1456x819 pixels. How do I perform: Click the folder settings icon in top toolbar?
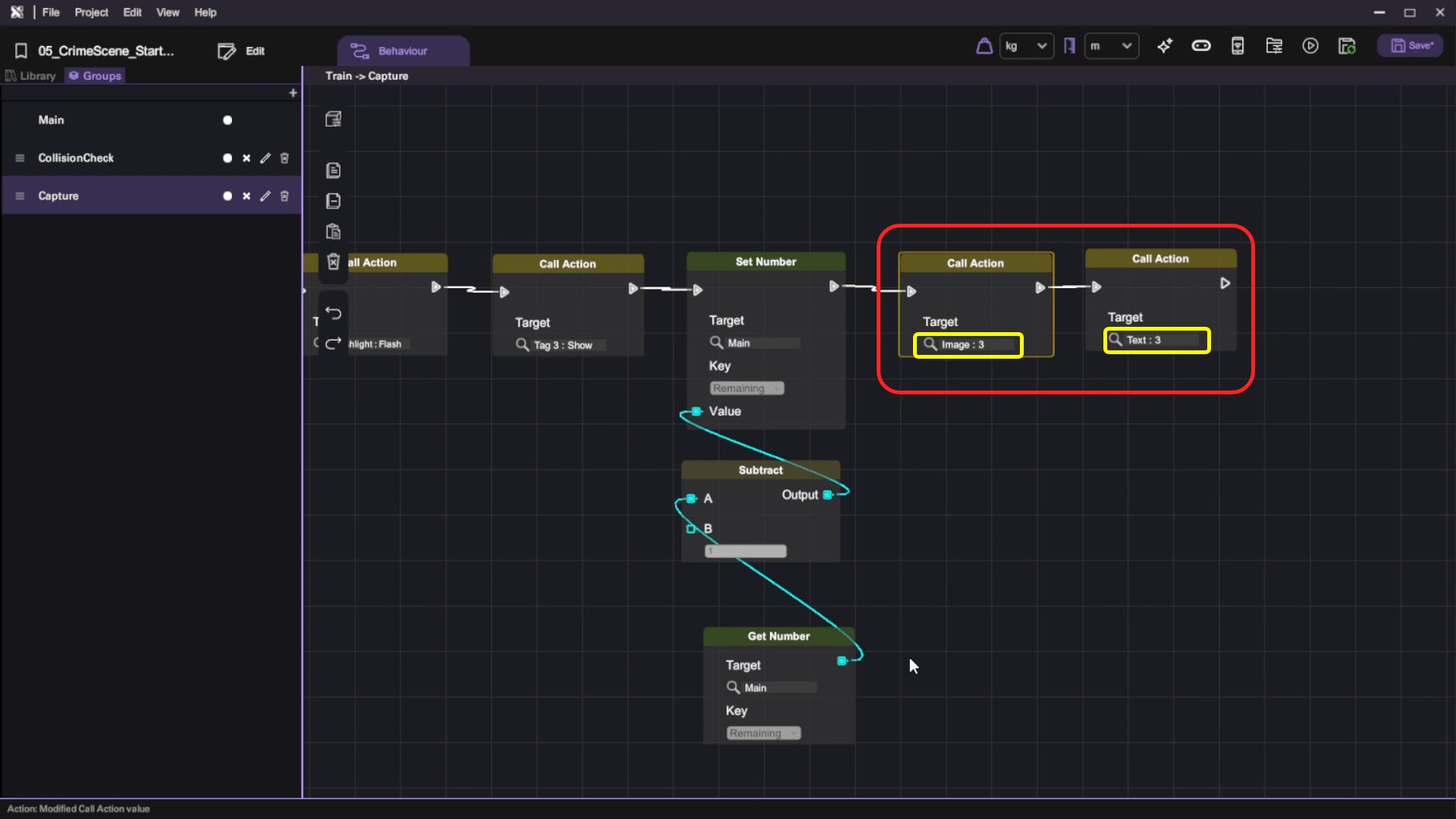[1273, 46]
